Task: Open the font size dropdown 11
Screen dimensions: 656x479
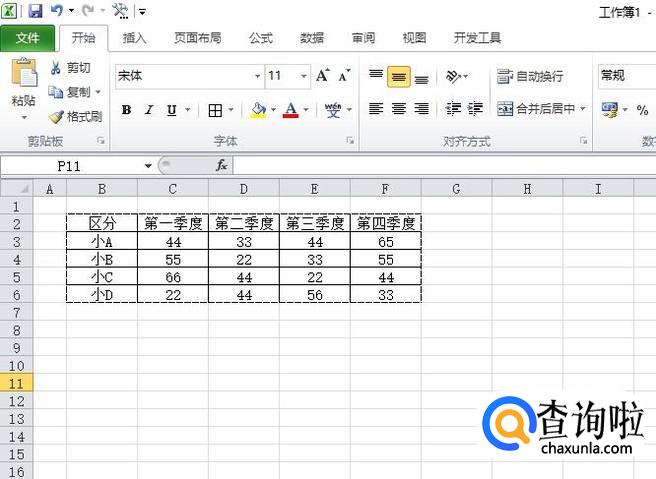Action: 304,76
